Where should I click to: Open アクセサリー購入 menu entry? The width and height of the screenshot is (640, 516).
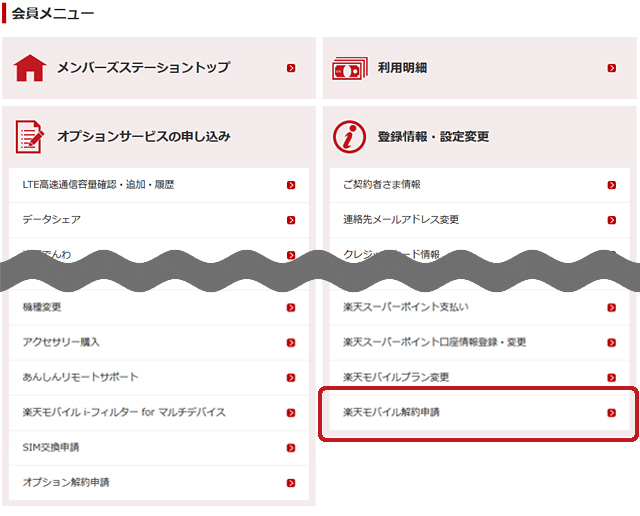coord(159,343)
